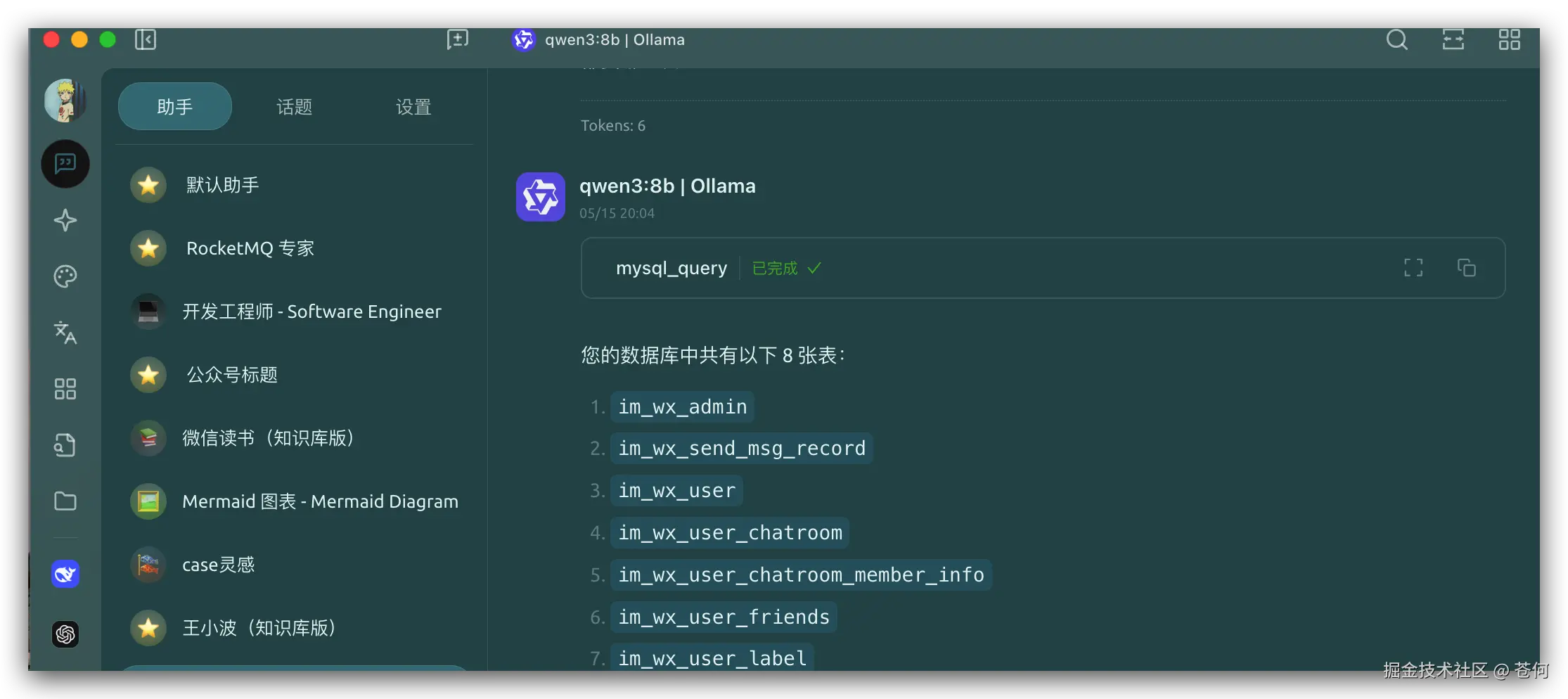Click the narrow mode icon in the title bar
1568x699 pixels.
[1453, 39]
